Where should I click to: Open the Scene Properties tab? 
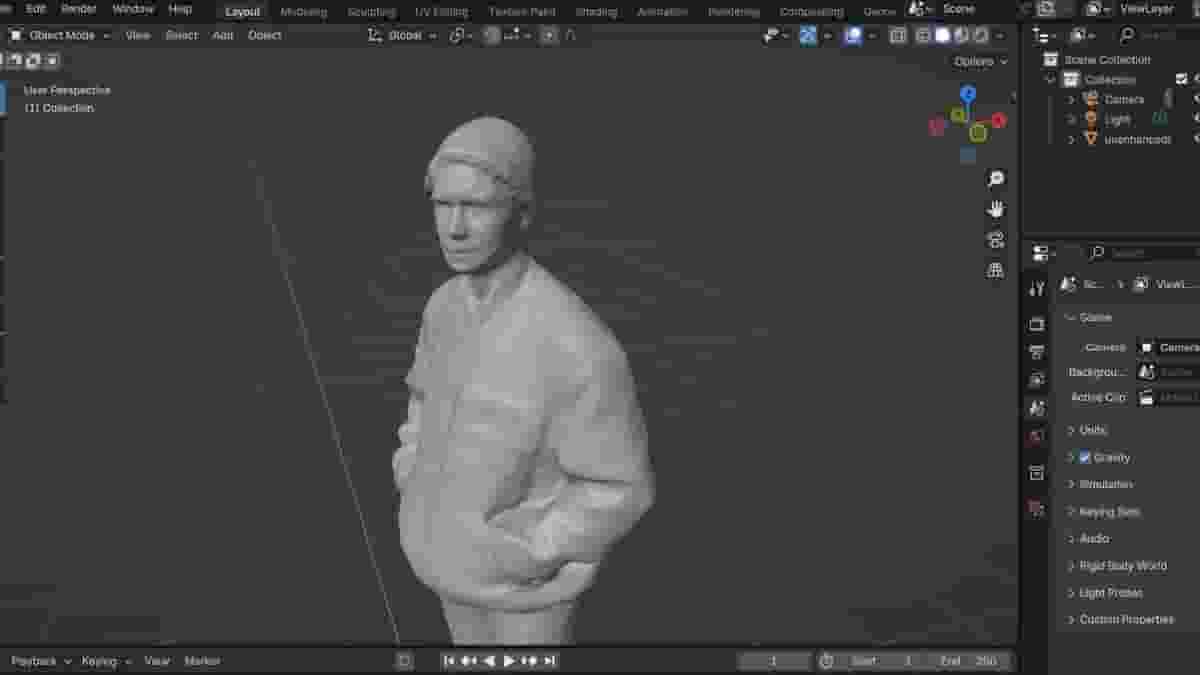click(1035, 407)
